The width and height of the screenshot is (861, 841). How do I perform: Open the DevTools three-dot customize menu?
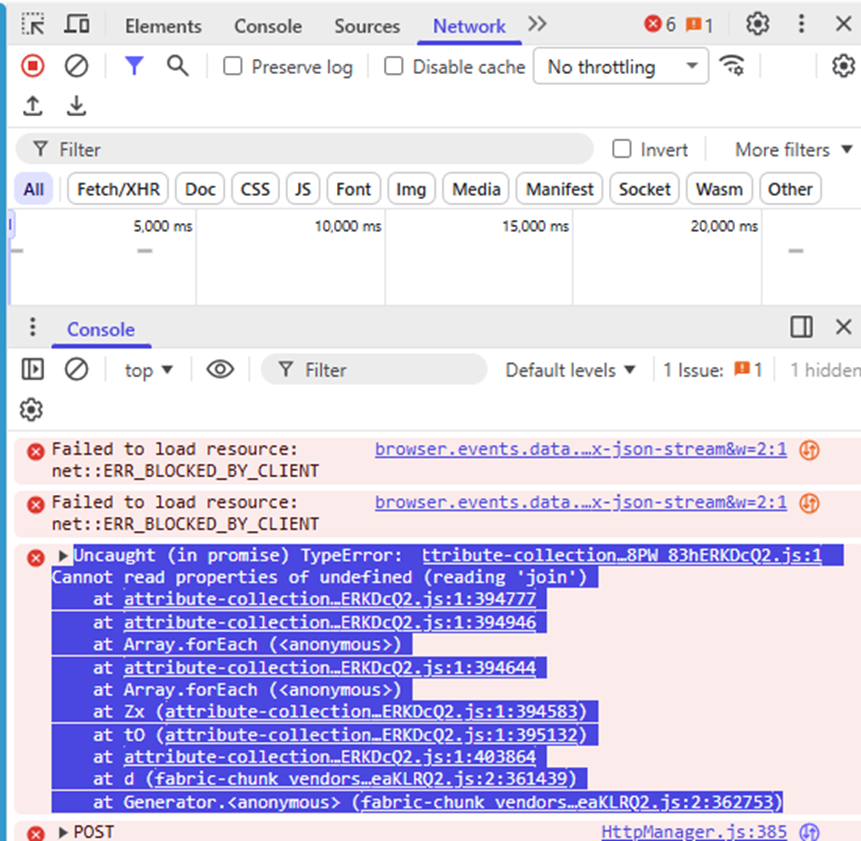(801, 24)
